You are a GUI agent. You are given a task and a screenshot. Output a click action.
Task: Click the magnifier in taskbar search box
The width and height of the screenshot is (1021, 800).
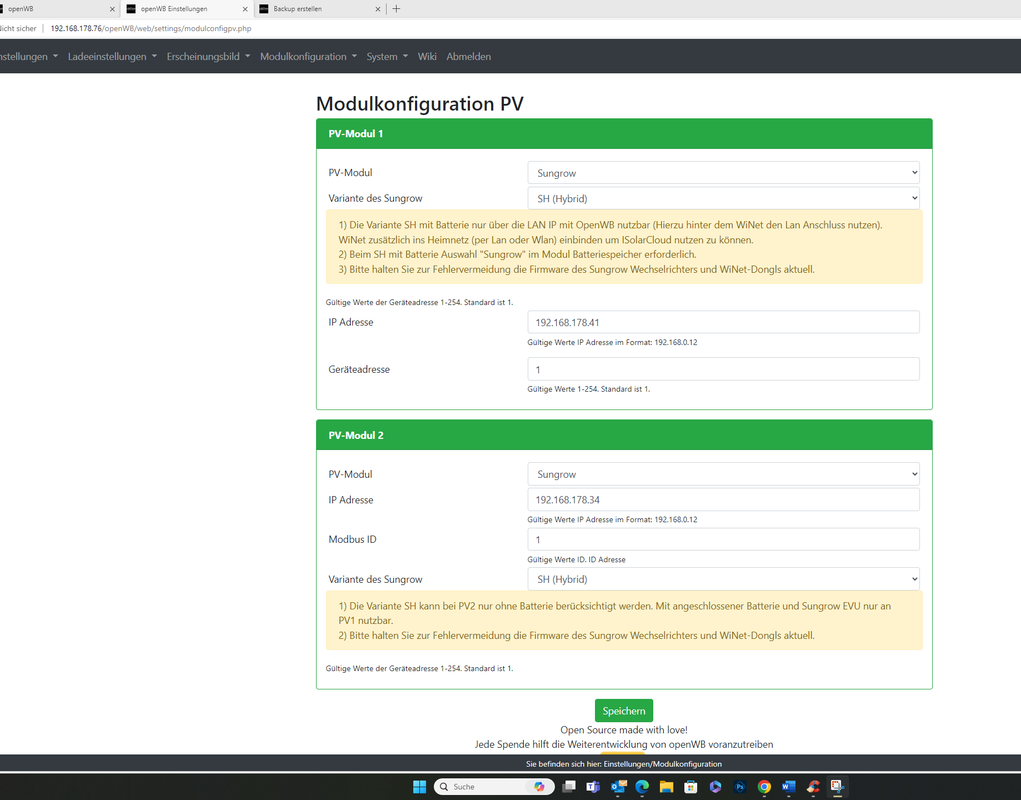pos(444,786)
